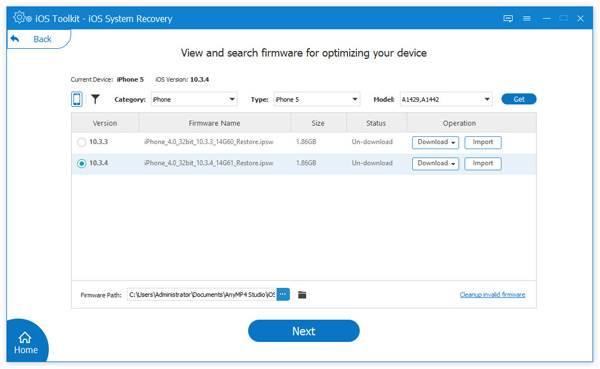Click the Firmware Path text field
Viewport: 600px width, 369px height.
coord(202,294)
